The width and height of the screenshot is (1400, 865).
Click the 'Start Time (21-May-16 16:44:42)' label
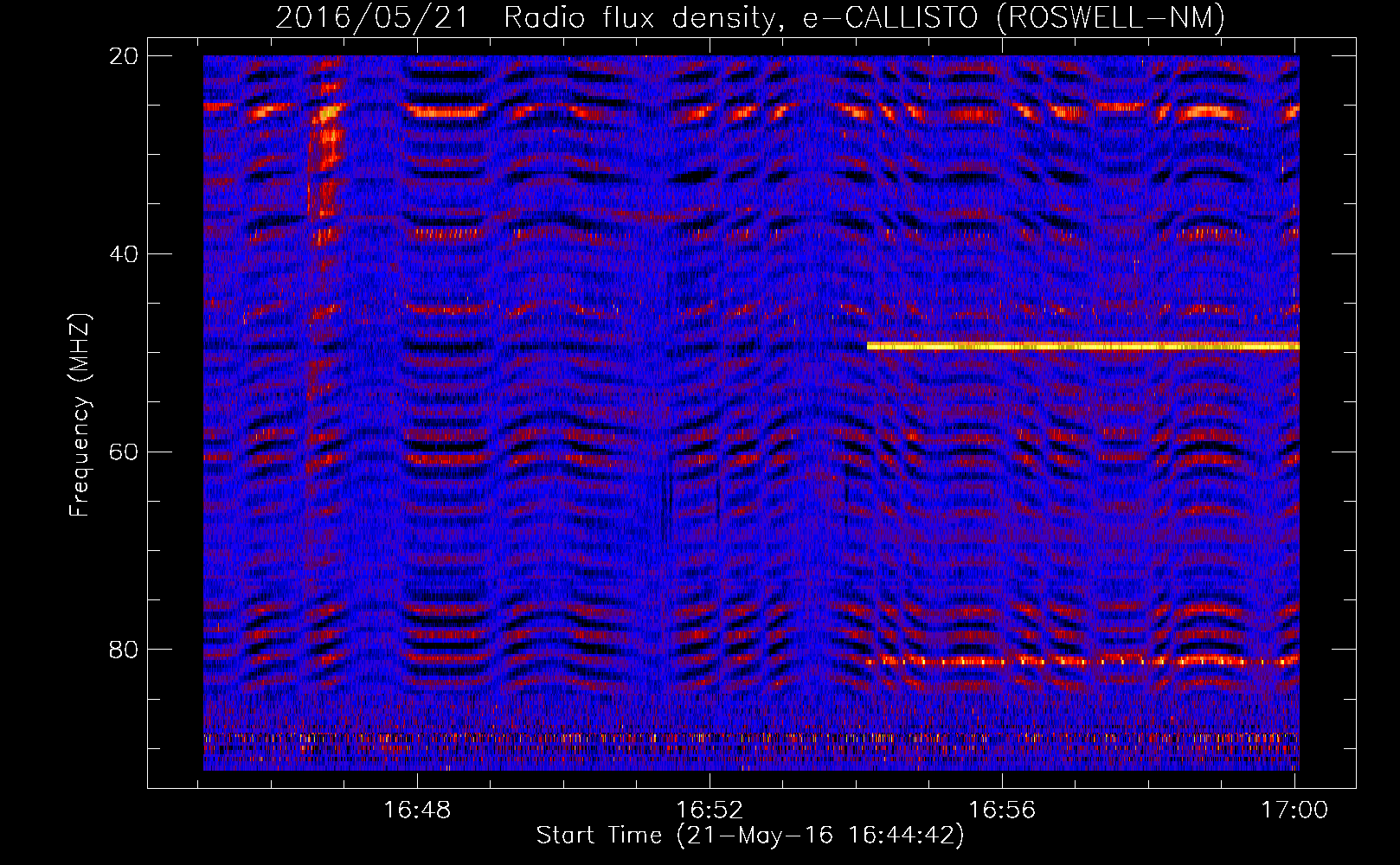[749, 836]
